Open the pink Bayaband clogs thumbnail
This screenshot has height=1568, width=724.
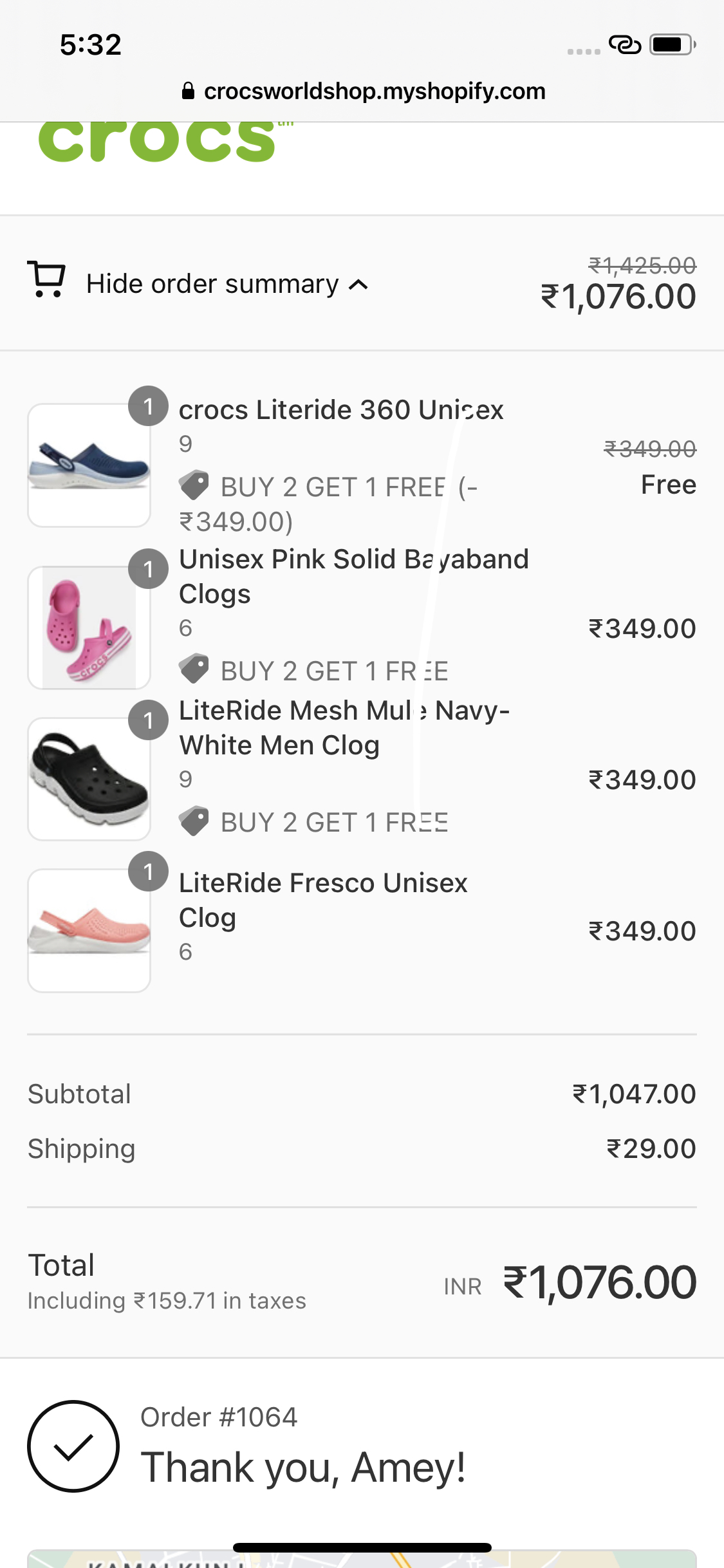(89, 628)
